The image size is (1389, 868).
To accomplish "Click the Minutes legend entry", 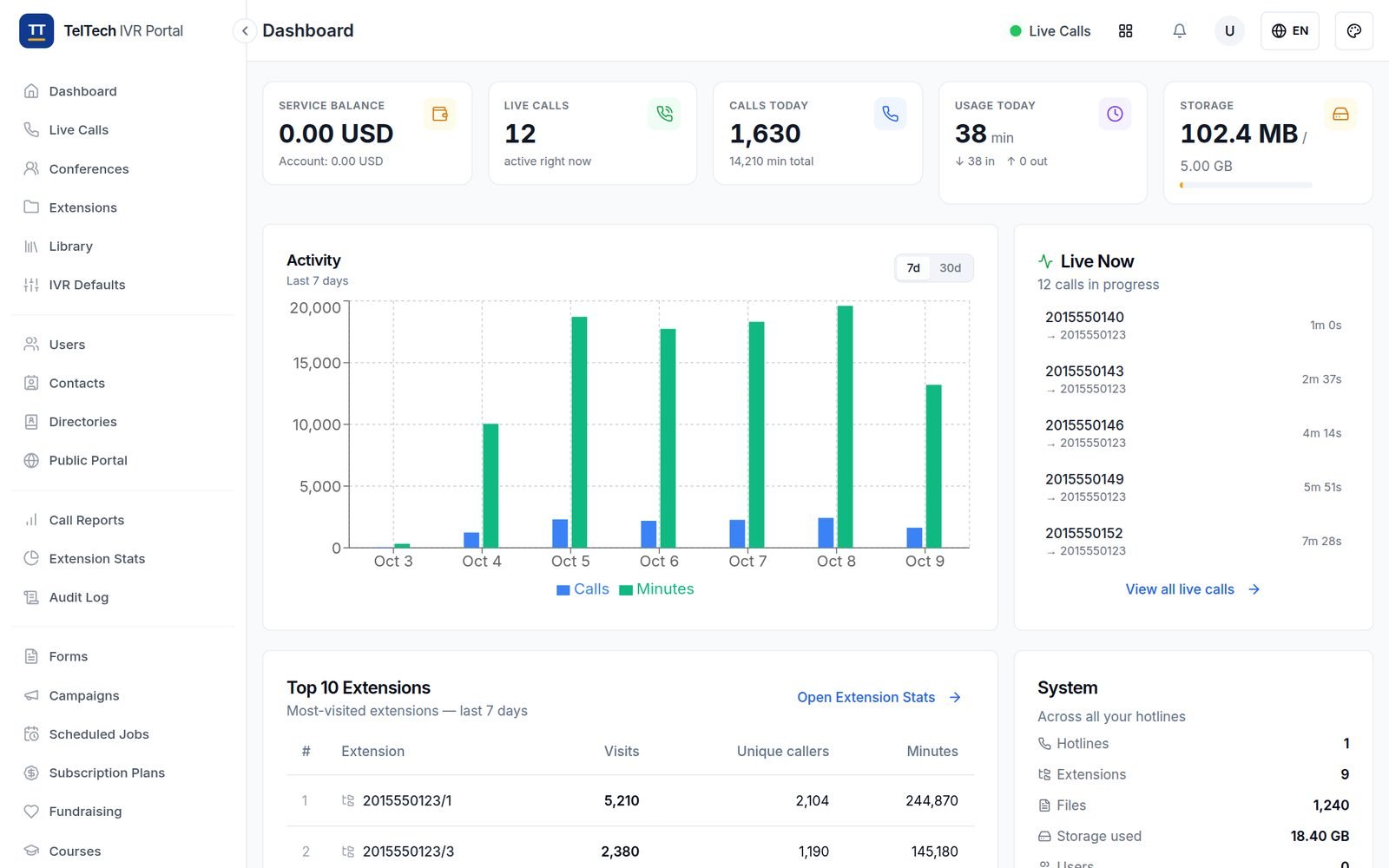I will 656,589.
